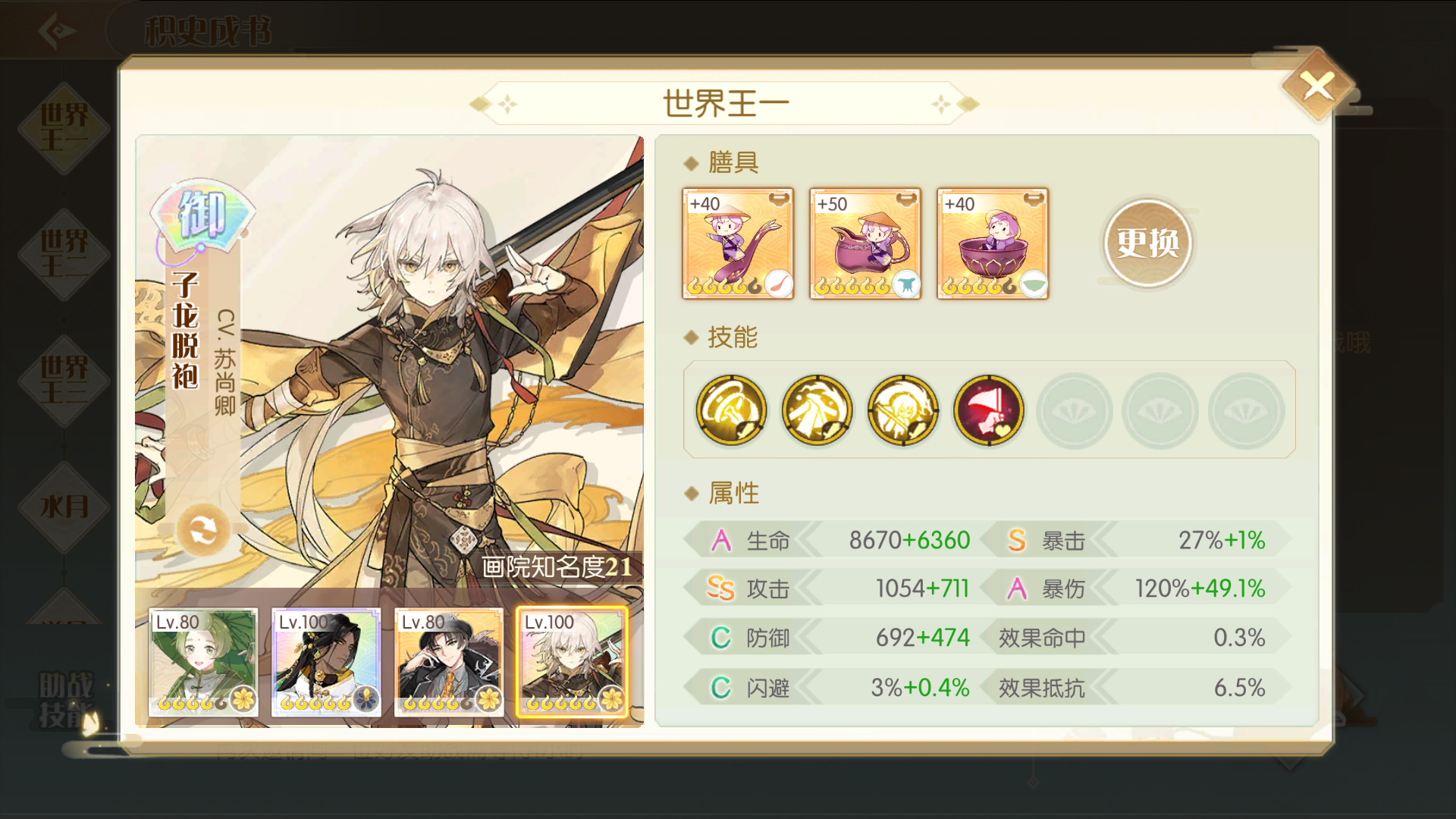Click the back arrow icon
Viewport: 1456px width, 819px height.
point(57,30)
